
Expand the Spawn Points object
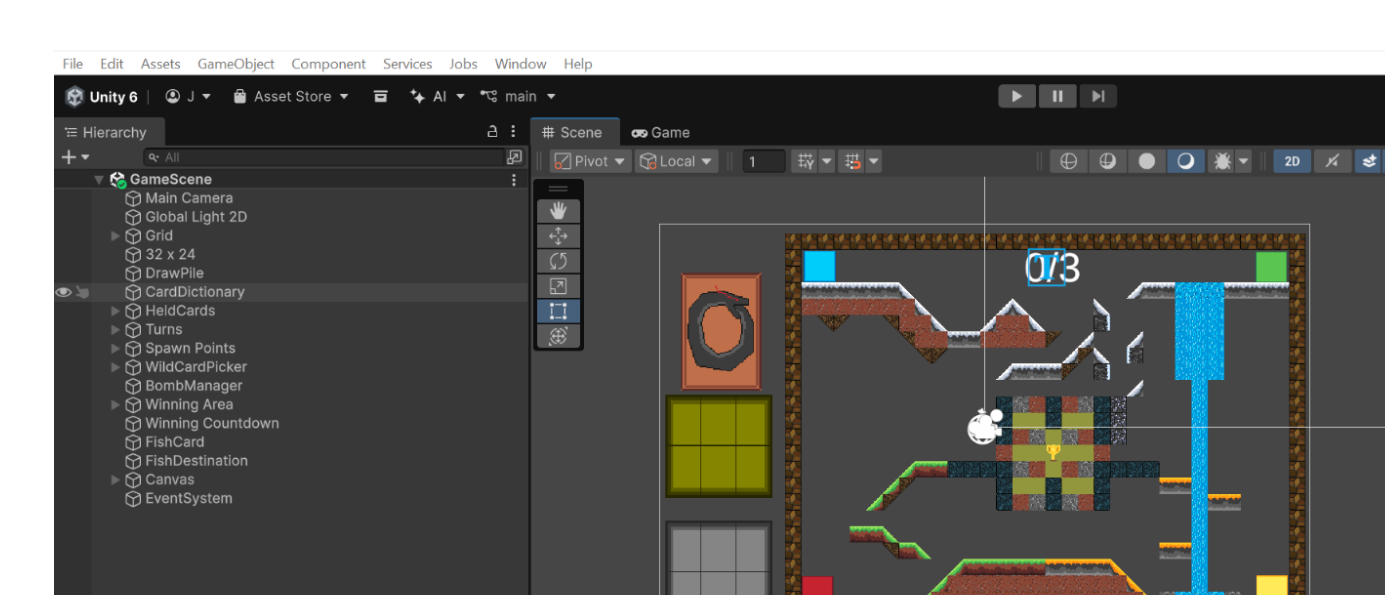(115, 349)
